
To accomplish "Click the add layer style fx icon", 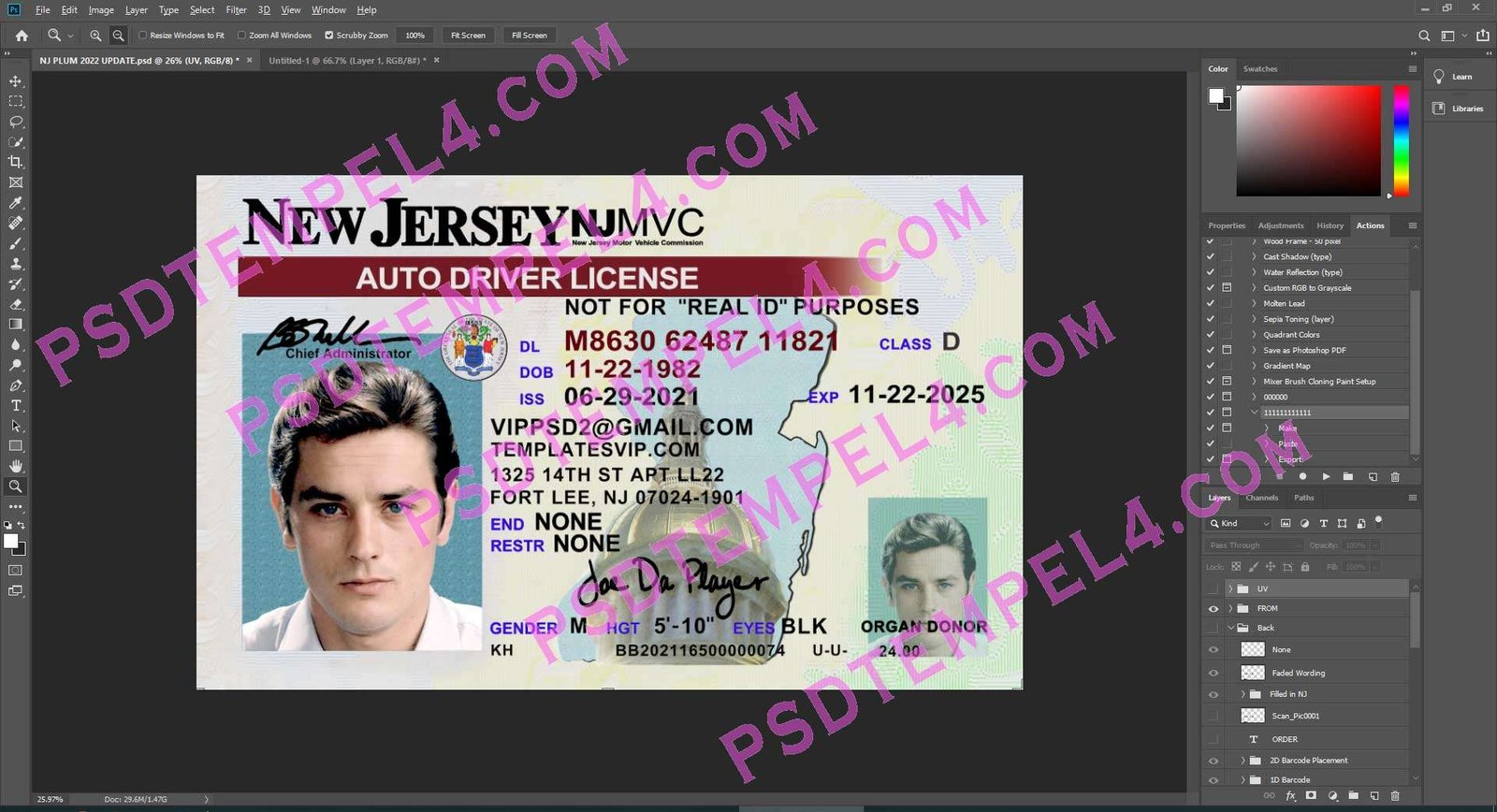I will tap(1291, 796).
